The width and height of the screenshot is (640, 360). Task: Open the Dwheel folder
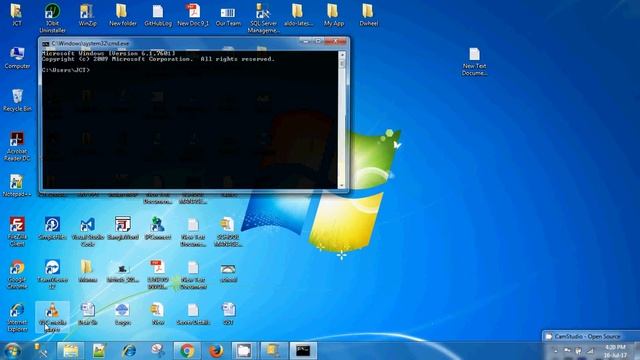tap(368, 15)
